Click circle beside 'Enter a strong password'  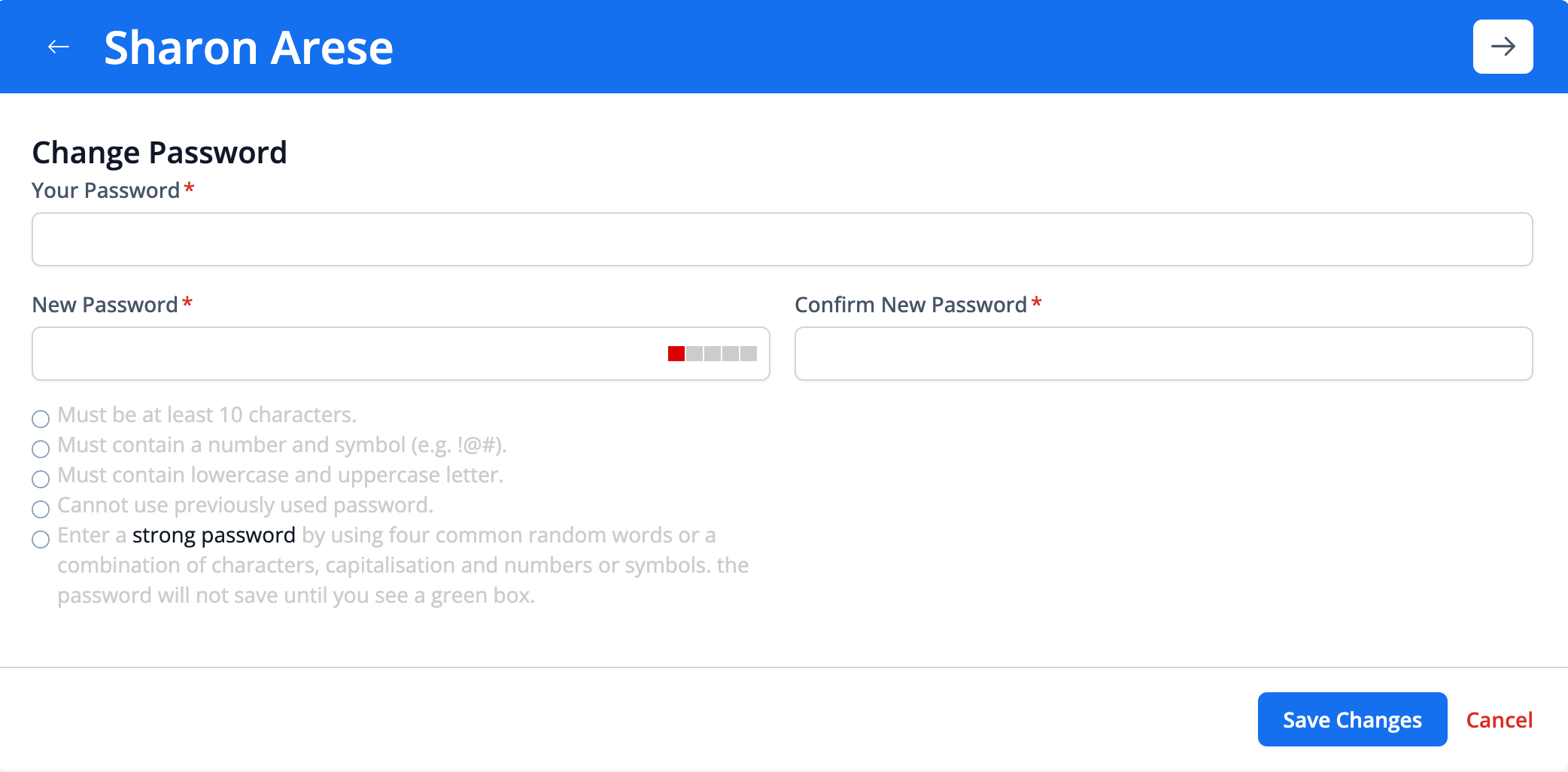[x=41, y=539]
